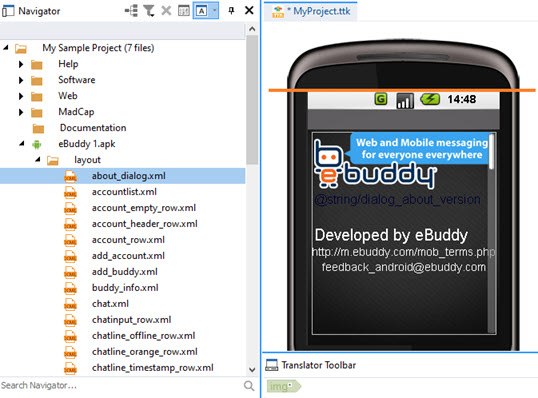Viewport: 538px width, 398px height.
Task: Click the grayed-out X clear filter icon
Action: (x=166, y=11)
